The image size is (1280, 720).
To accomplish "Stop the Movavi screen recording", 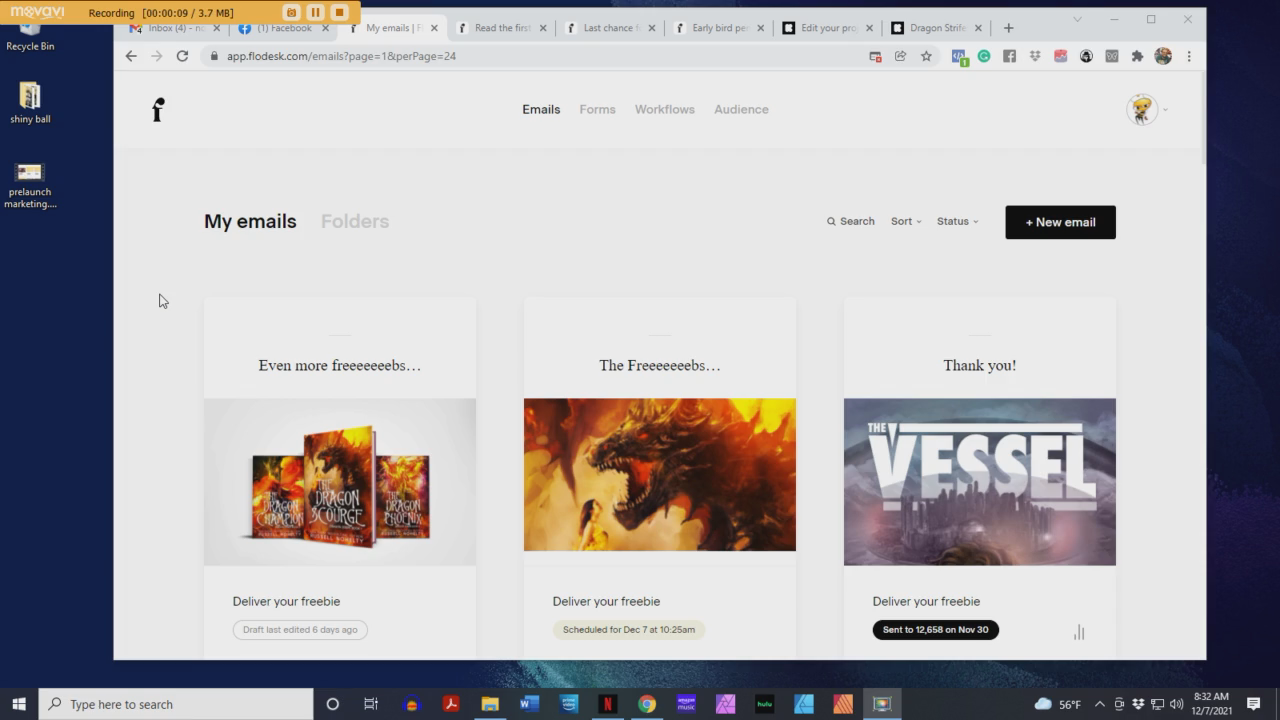I will (339, 13).
